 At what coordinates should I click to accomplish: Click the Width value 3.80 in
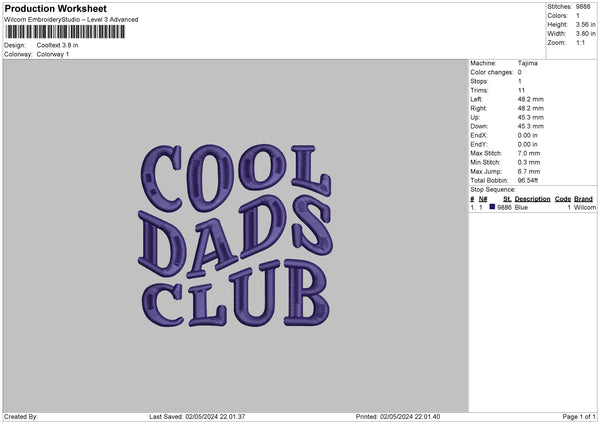585,34
